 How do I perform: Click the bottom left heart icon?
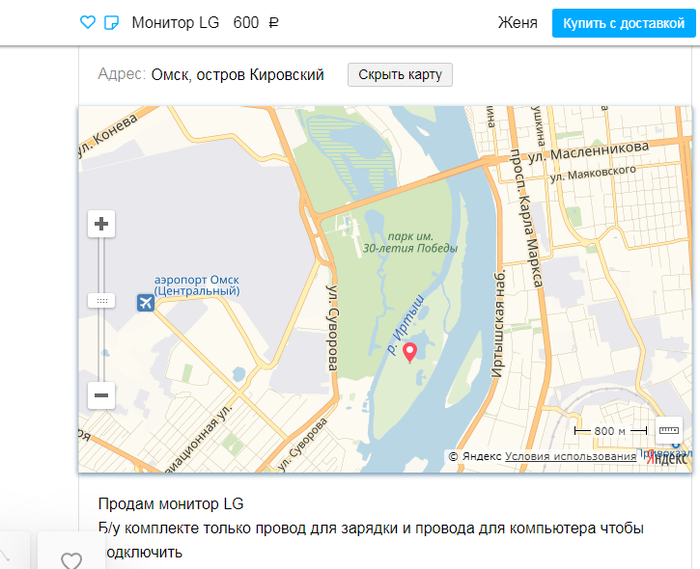click(x=71, y=559)
